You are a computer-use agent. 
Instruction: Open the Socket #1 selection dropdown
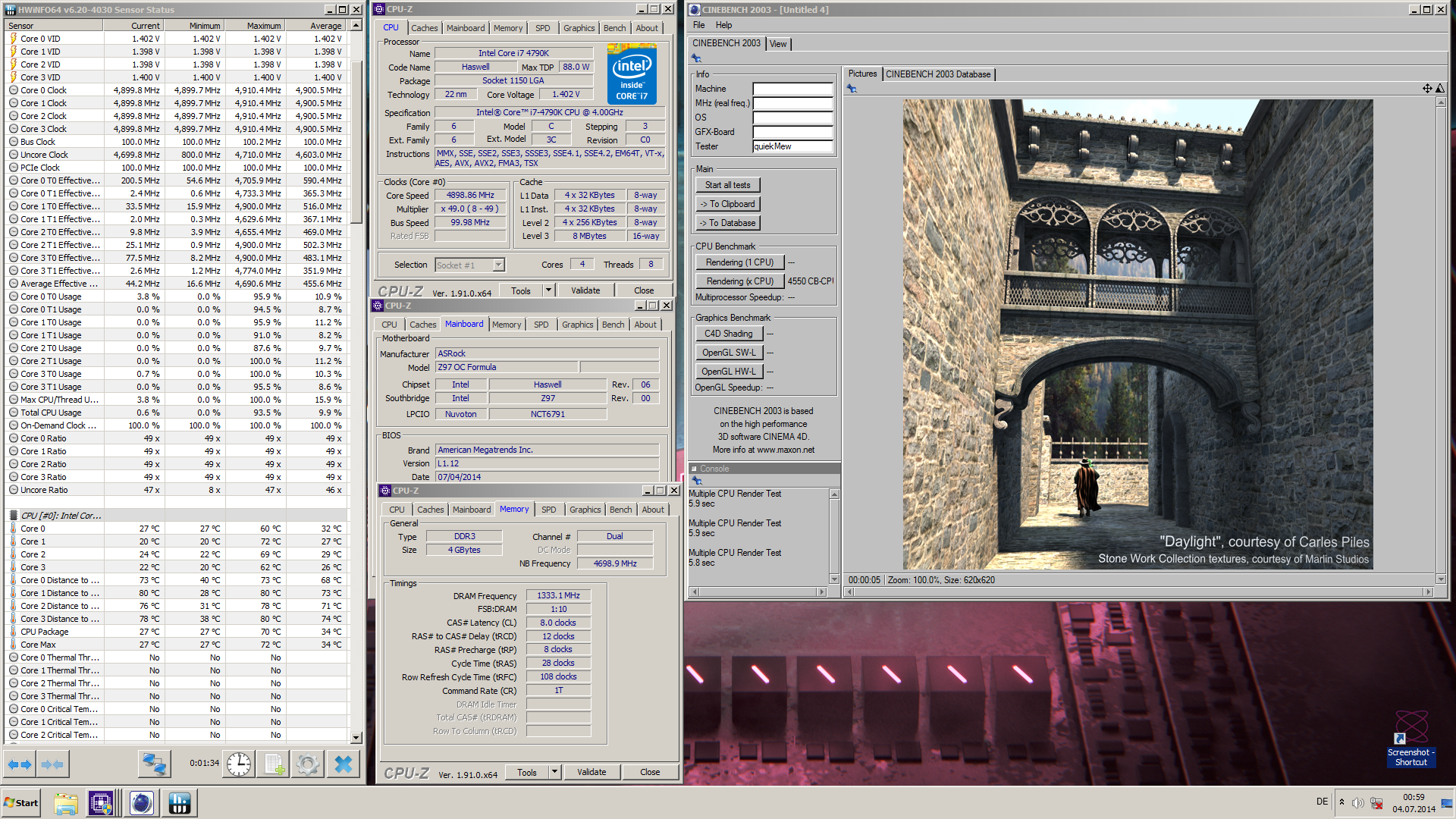click(498, 265)
